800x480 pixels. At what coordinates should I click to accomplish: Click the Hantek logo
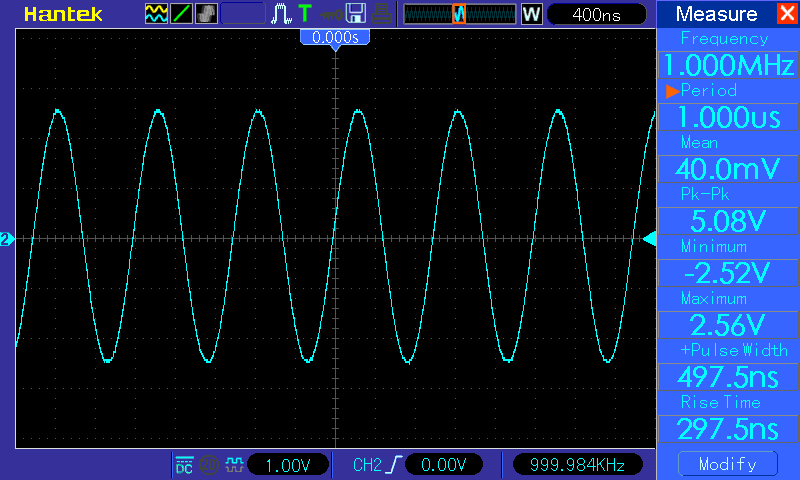pos(63,14)
